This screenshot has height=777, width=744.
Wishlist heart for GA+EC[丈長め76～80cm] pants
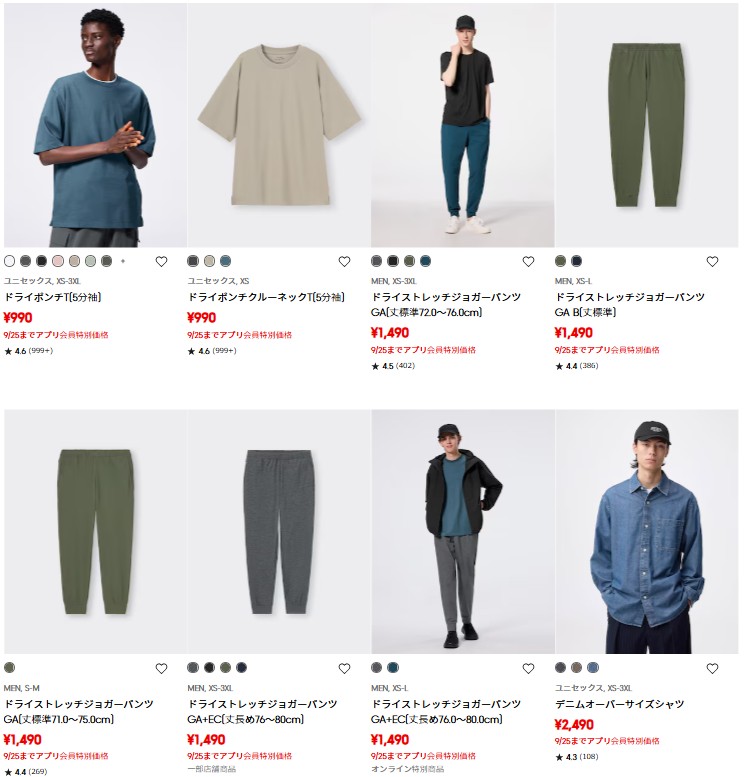pos(344,668)
